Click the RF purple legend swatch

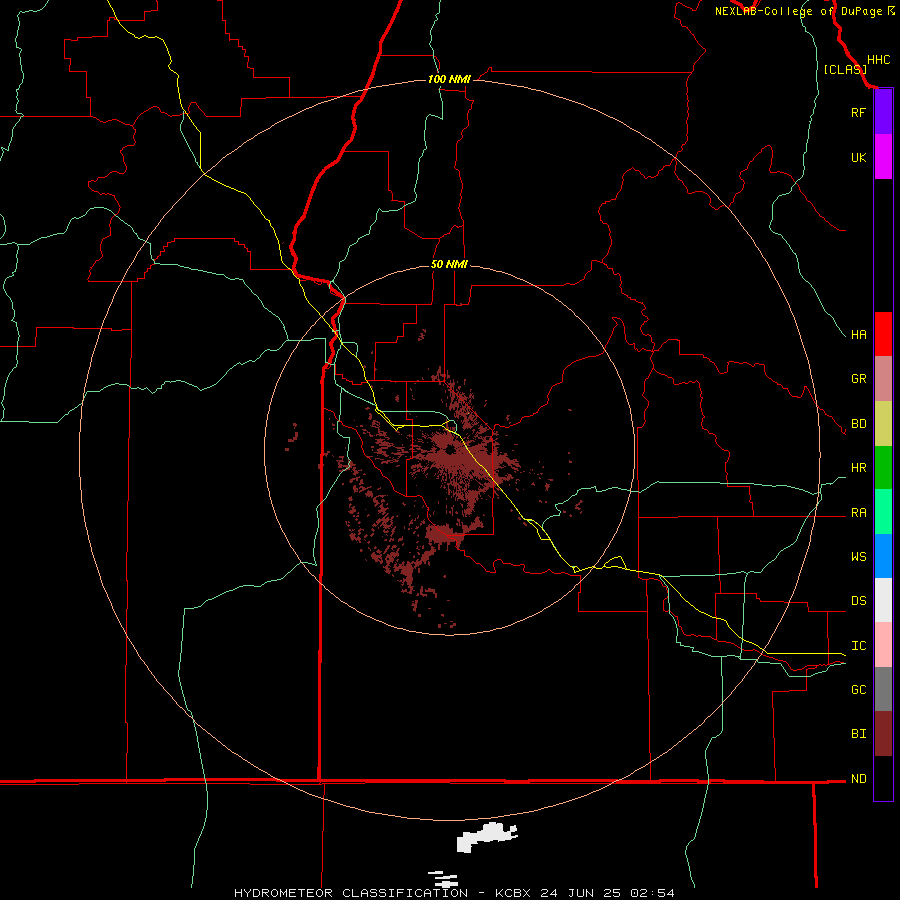click(883, 112)
